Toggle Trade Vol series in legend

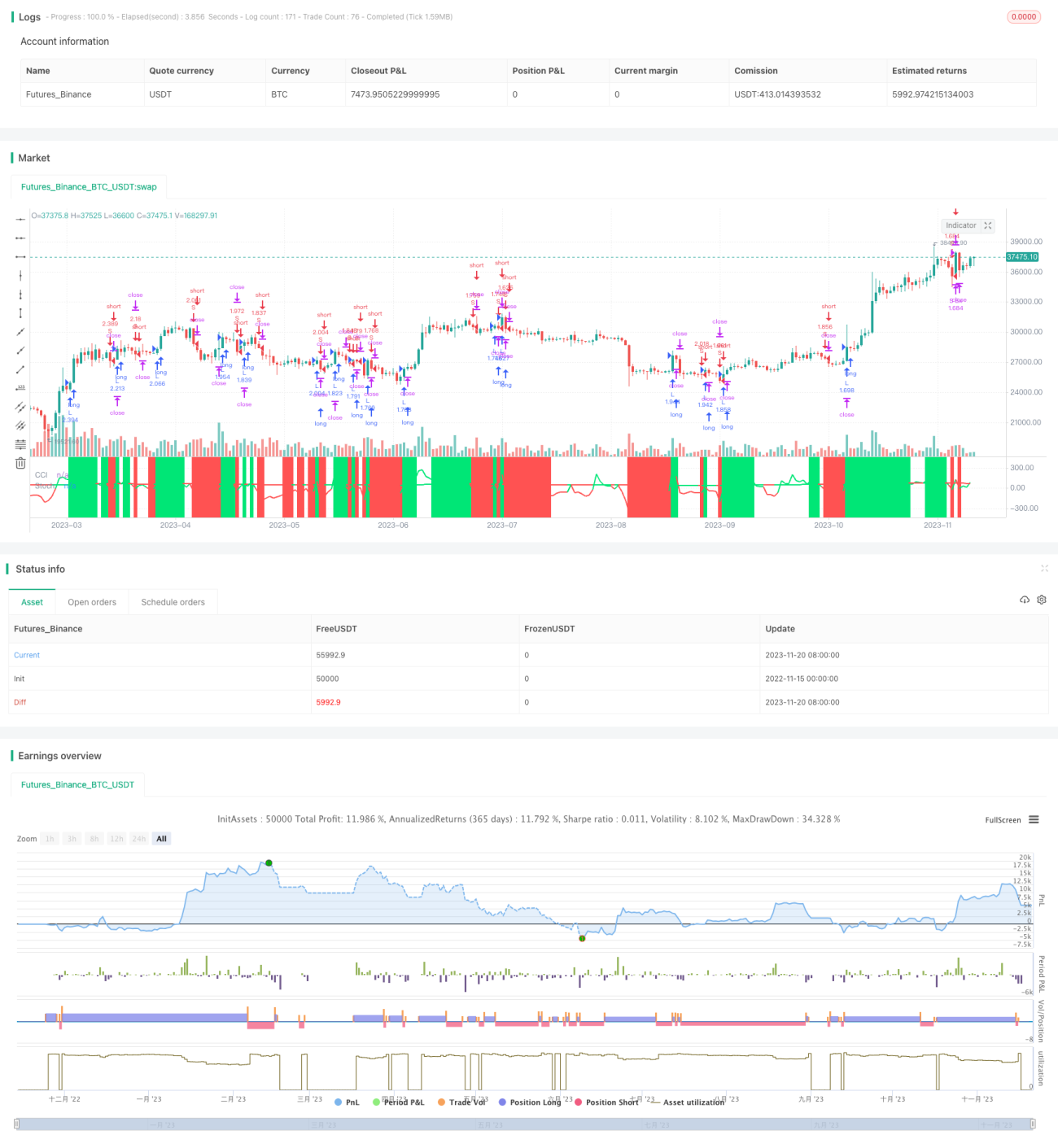coord(461,1102)
